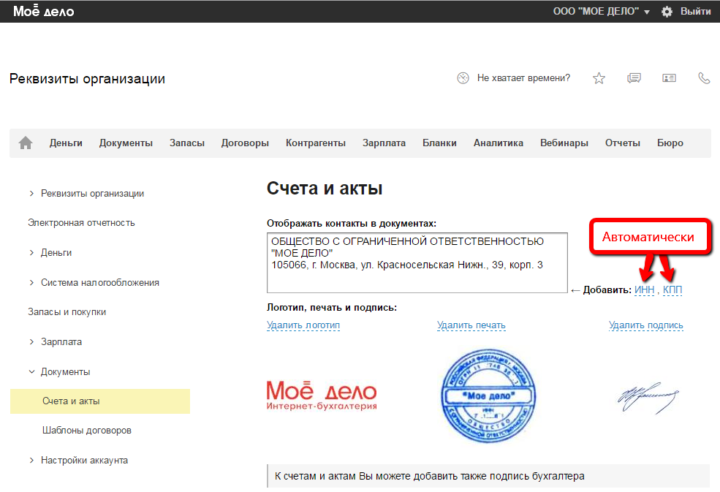Click 'Не хватает времени?' link
The width and height of the screenshot is (720, 492).
523,78
